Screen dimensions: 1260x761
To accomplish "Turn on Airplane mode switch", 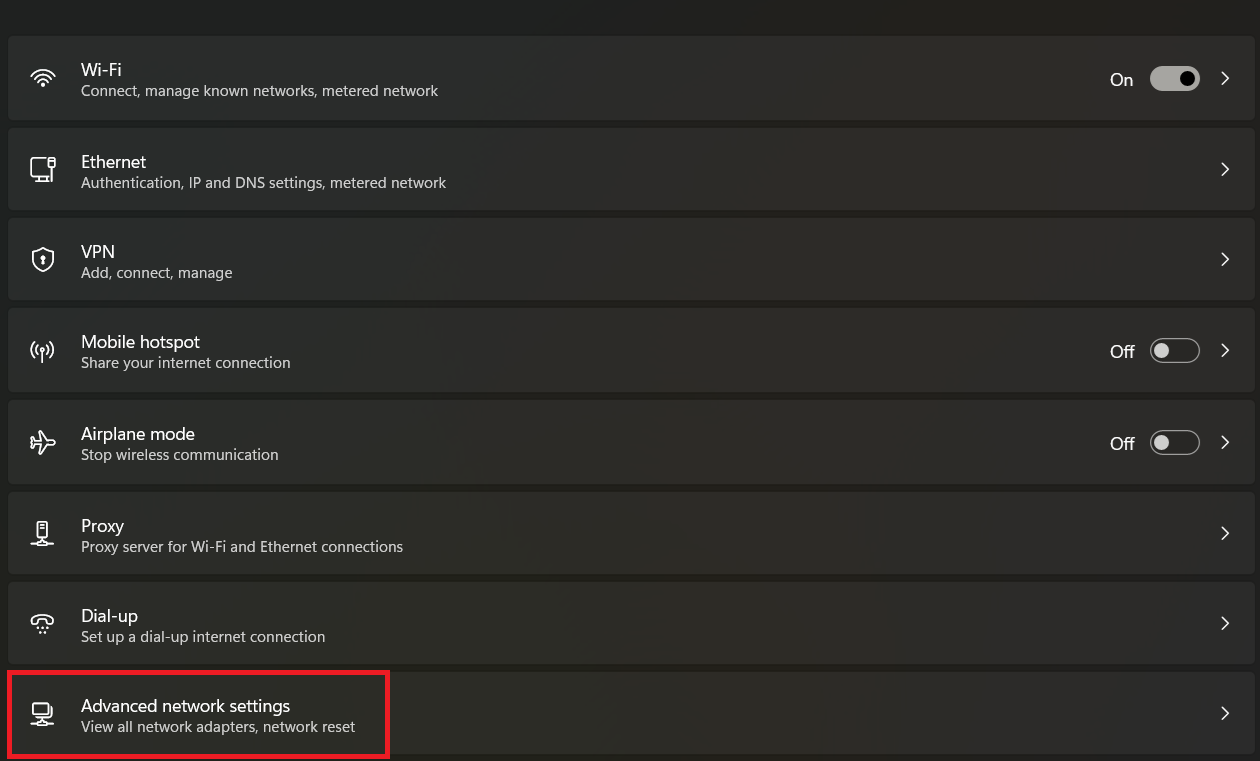I will click(1174, 442).
